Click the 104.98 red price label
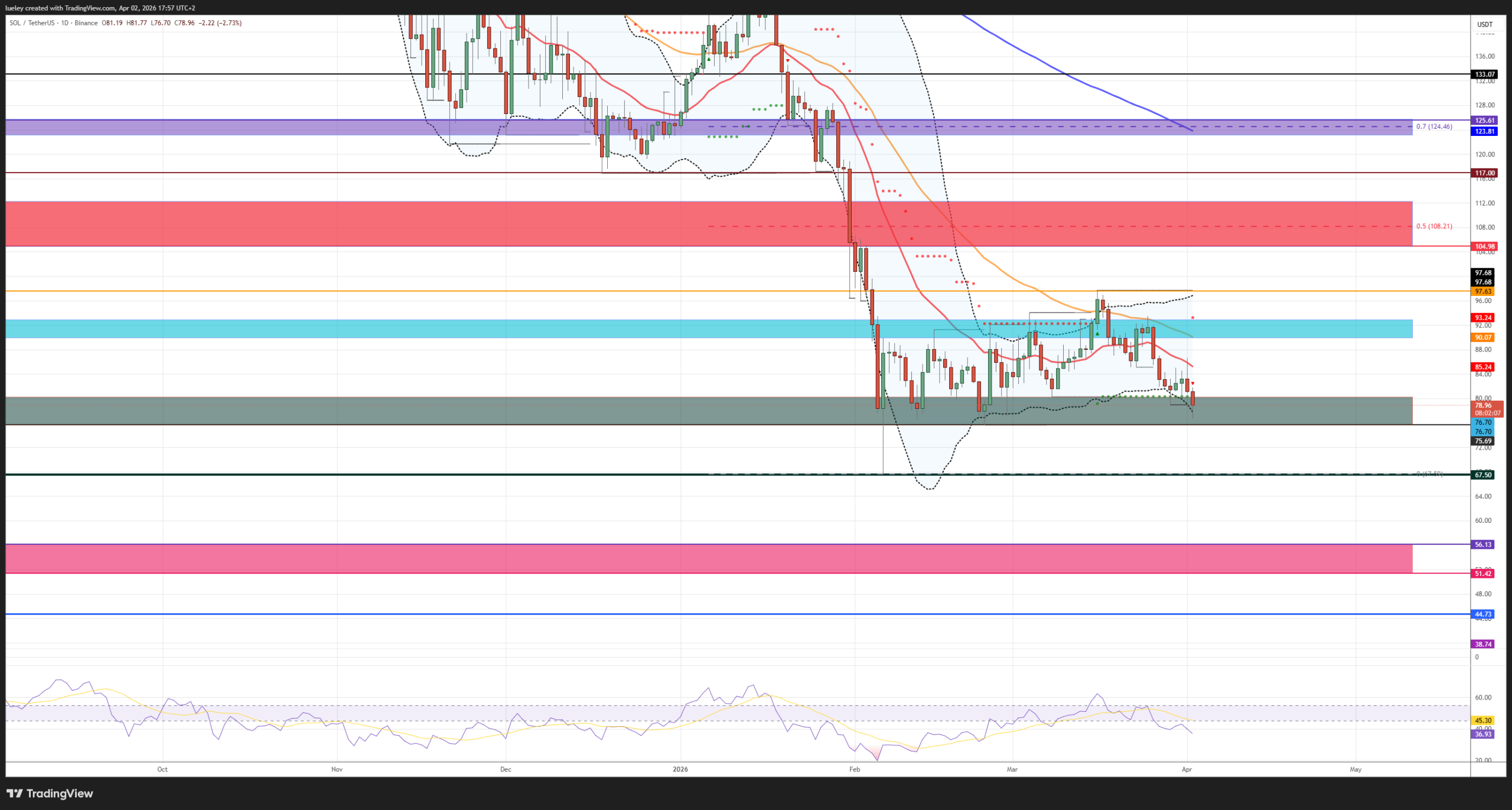 1484,246
